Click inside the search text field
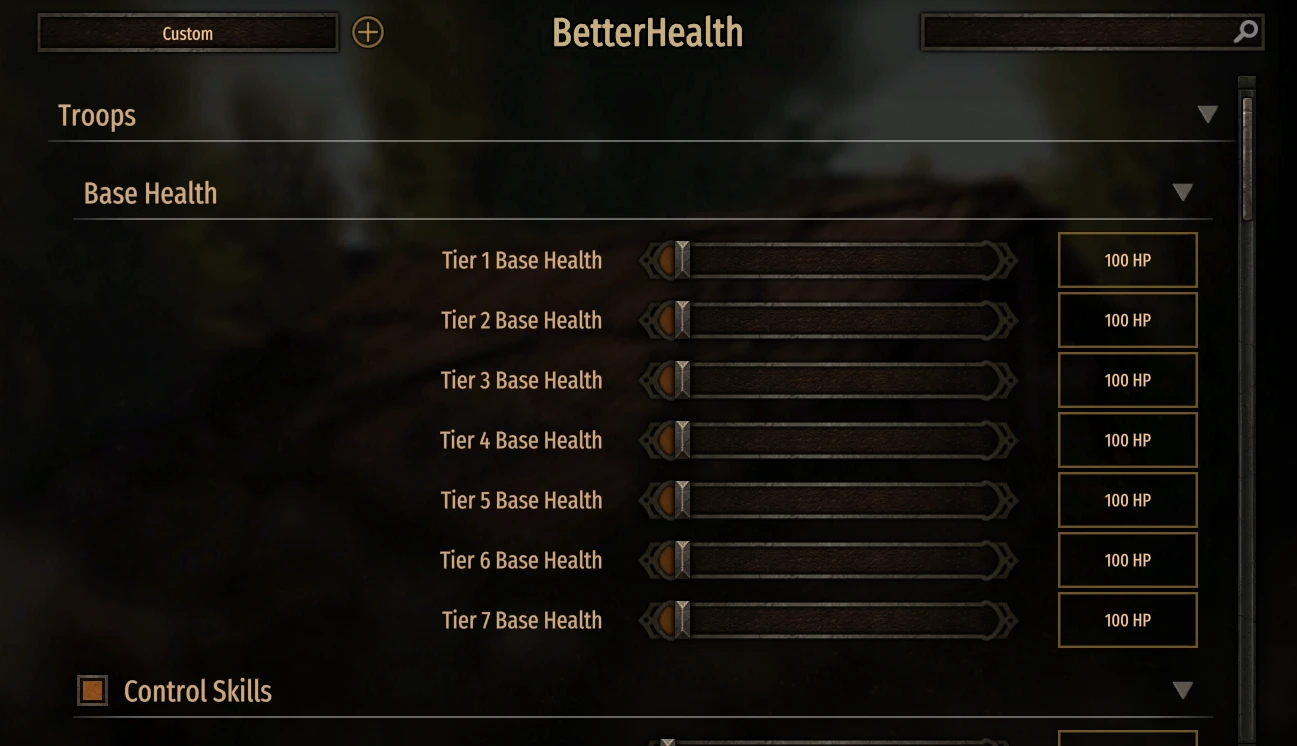The width and height of the screenshot is (1297, 746). pyautogui.click(x=1075, y=33)
